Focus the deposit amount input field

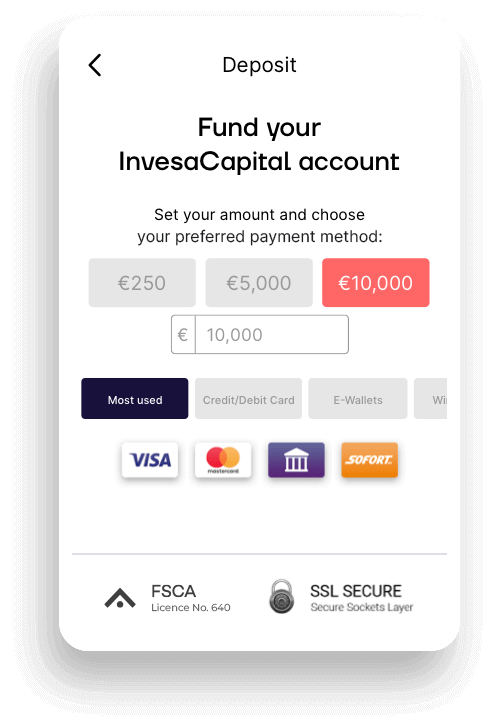pos(272,334)
